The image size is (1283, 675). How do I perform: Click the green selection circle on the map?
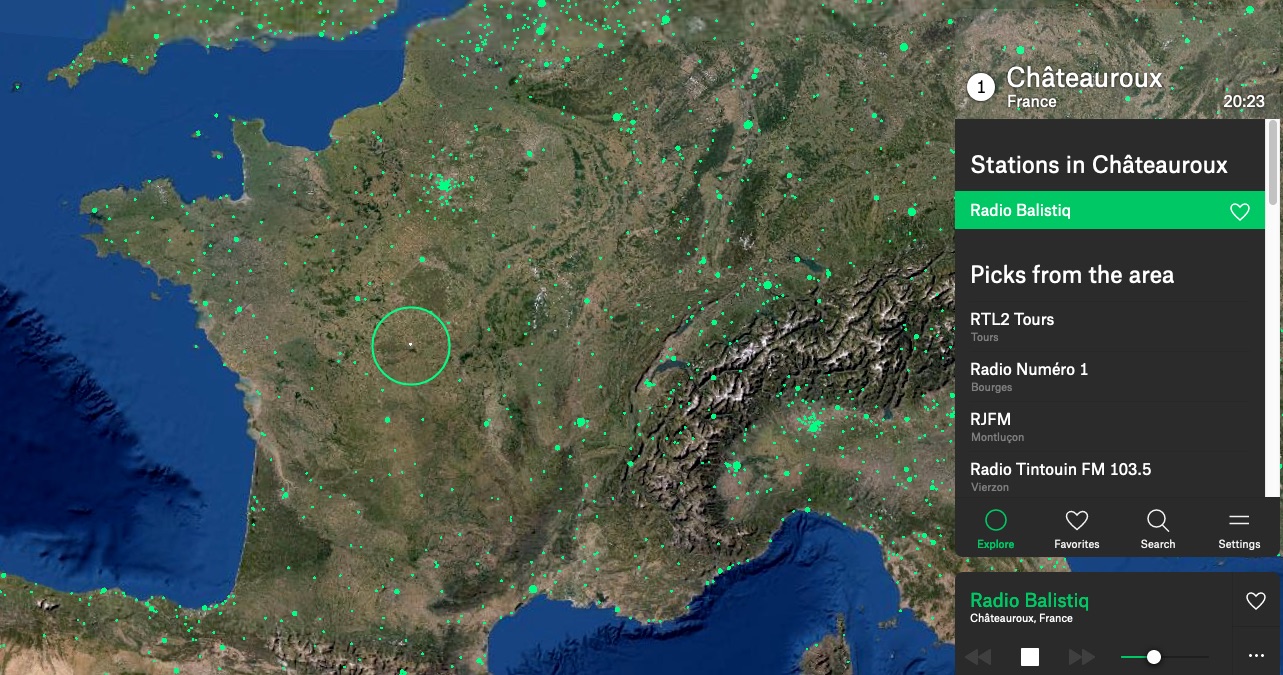(411, 345)
